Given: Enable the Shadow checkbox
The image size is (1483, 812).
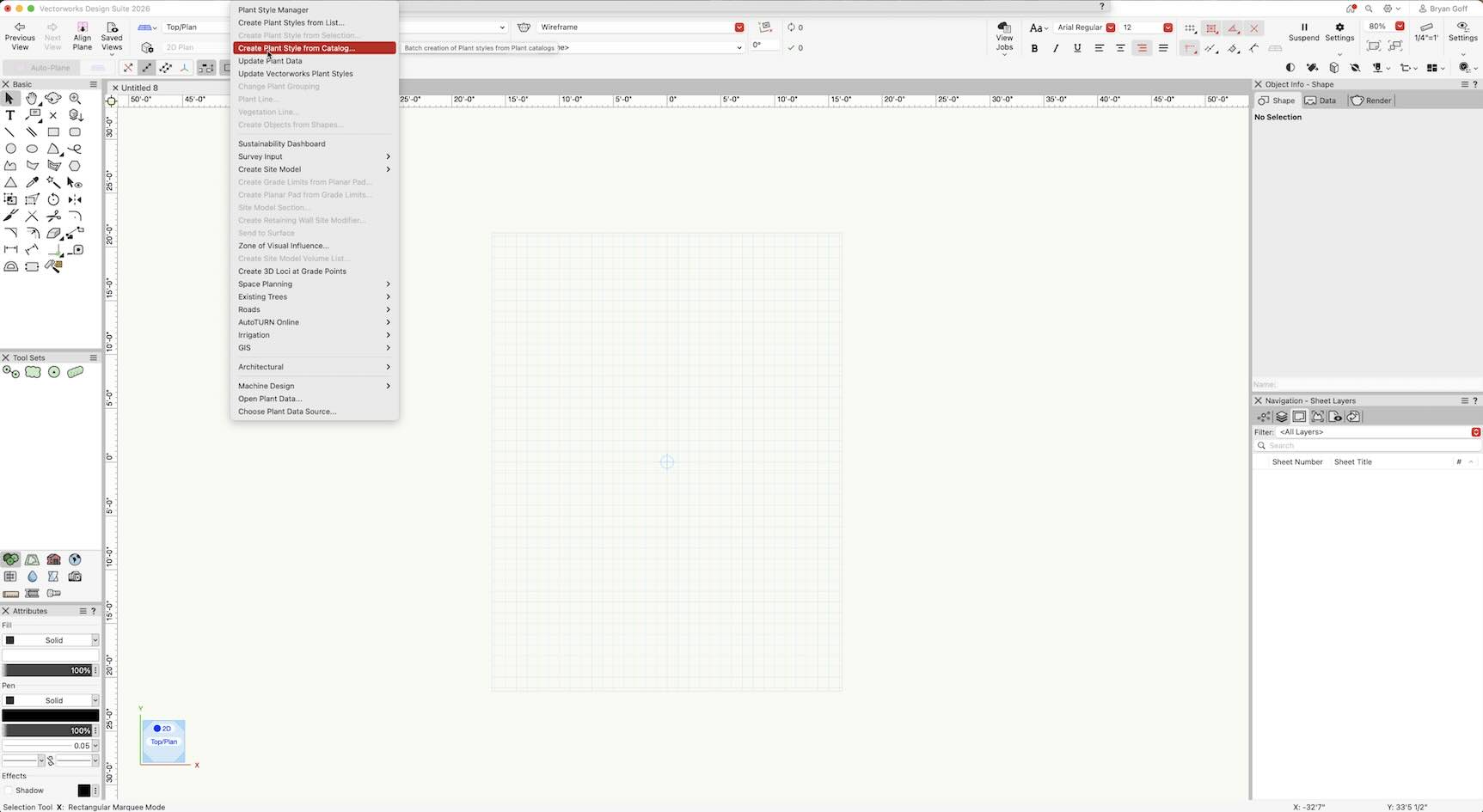Looking at the screenshot, I should click(9, 791).
